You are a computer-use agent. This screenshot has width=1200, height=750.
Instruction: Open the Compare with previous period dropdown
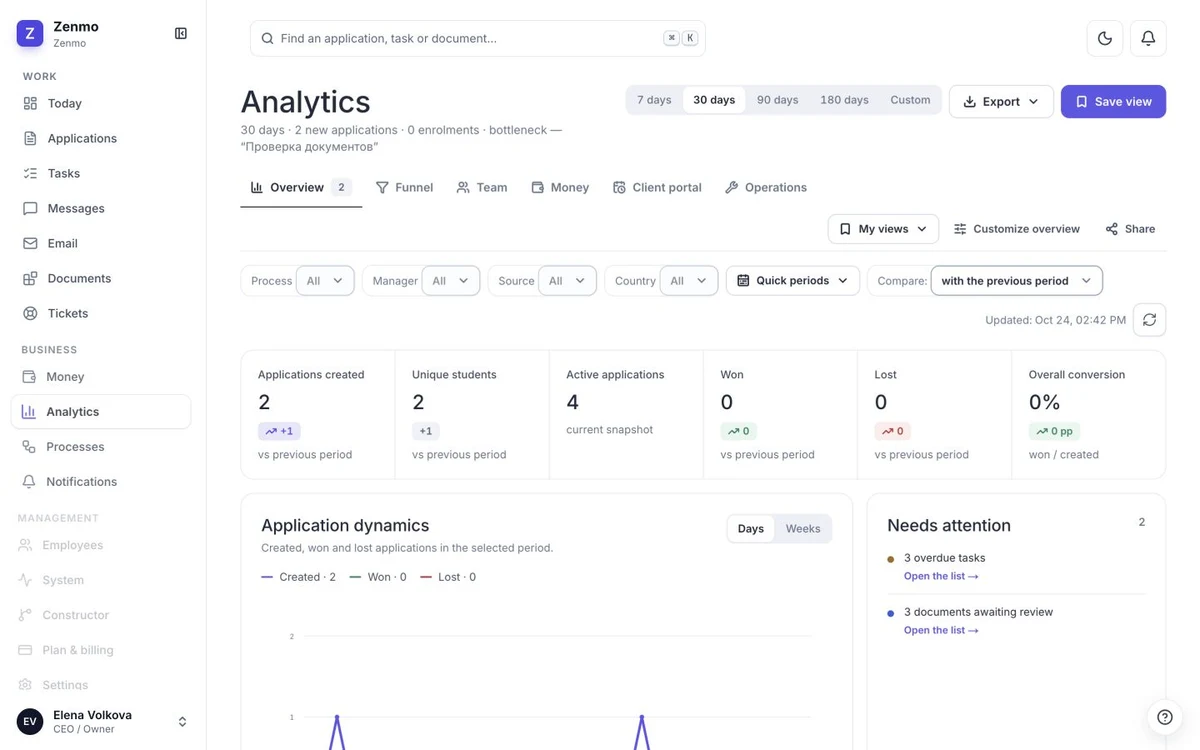tap(1016, 281)
